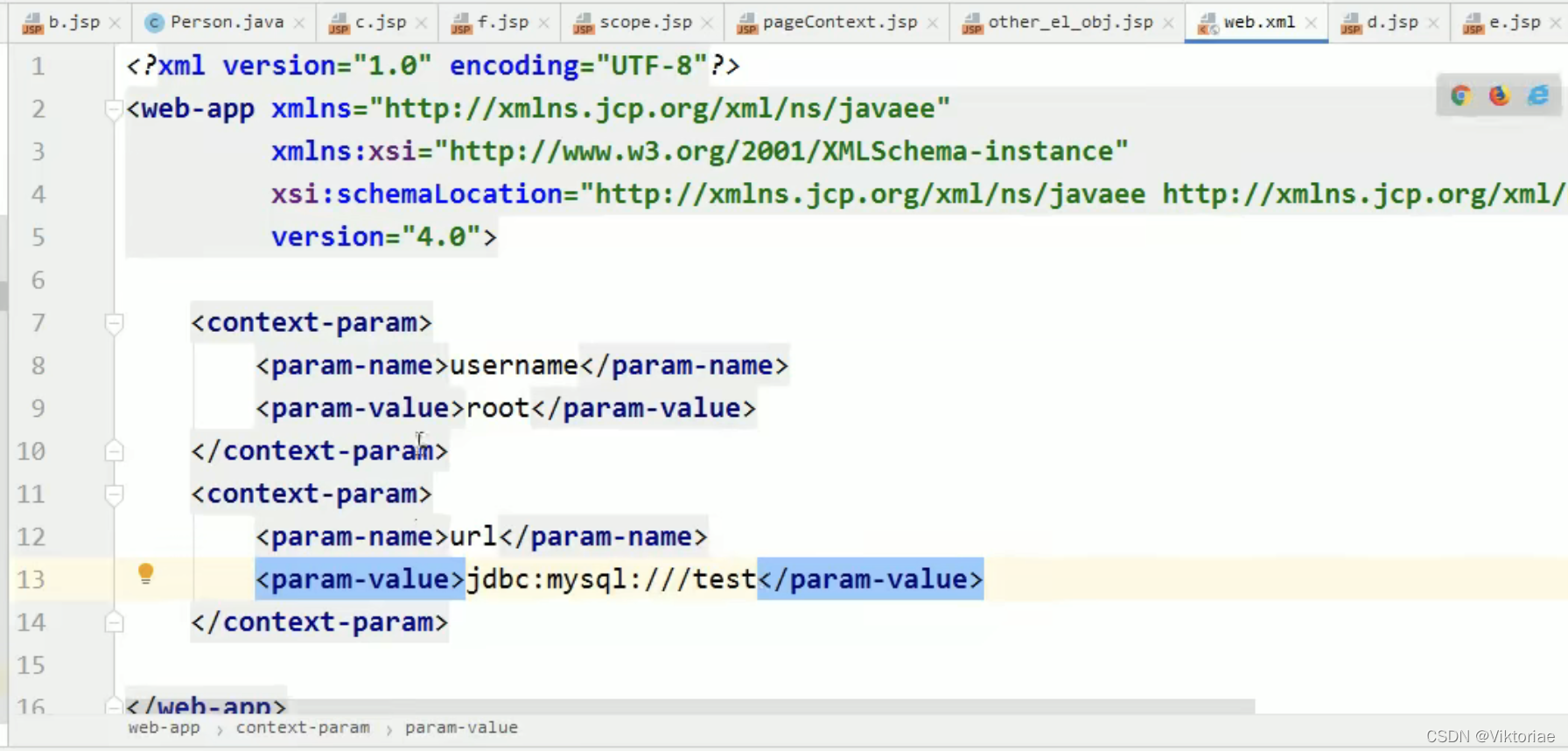Click line number 15 in the gutter
Viewport: 1568px width, 751px height.
[x=31, y=665]
